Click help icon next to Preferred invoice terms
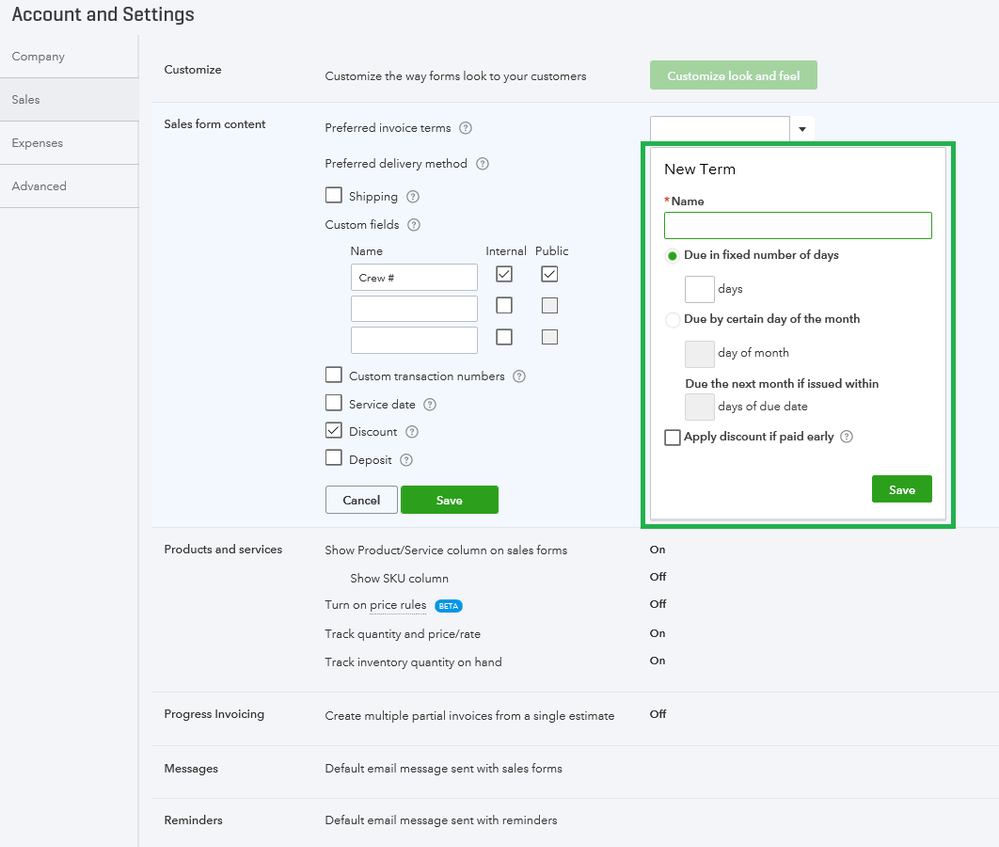The image size is (999, 847). point(465,129)
